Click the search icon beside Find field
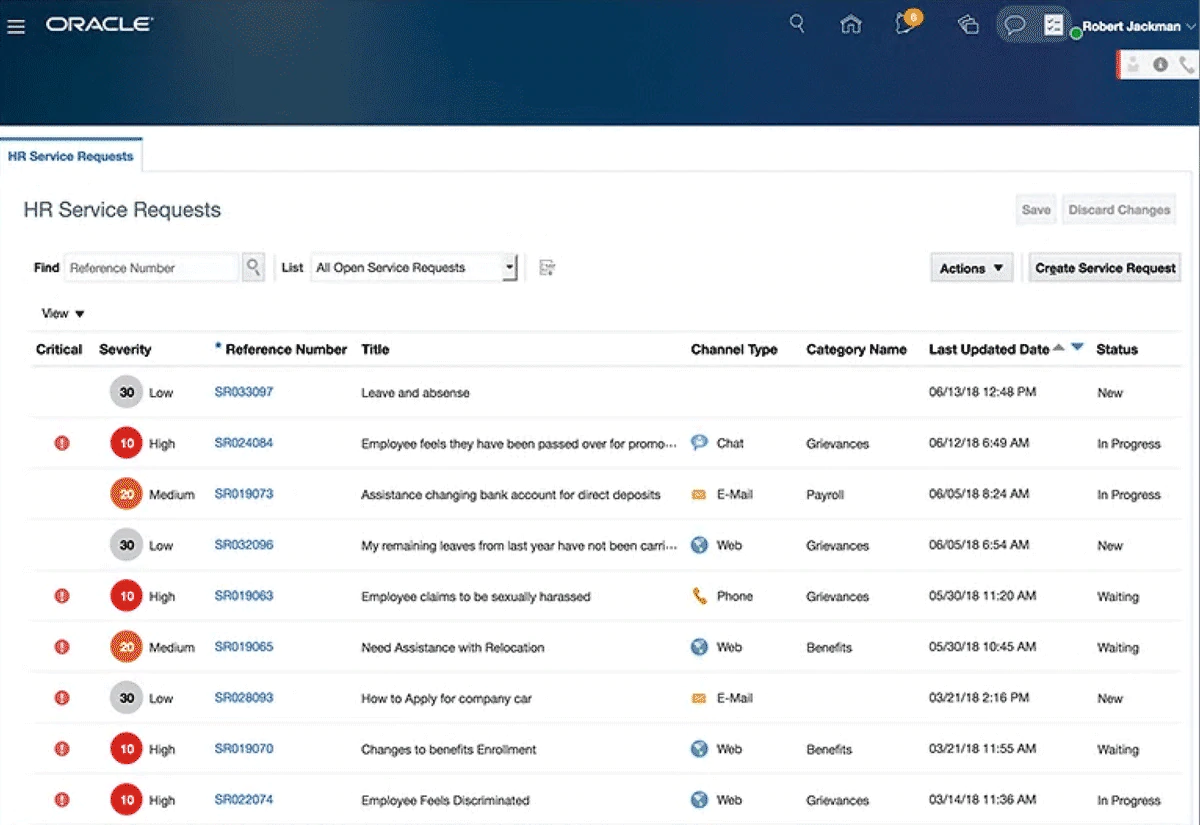 (x=253, y=267)
